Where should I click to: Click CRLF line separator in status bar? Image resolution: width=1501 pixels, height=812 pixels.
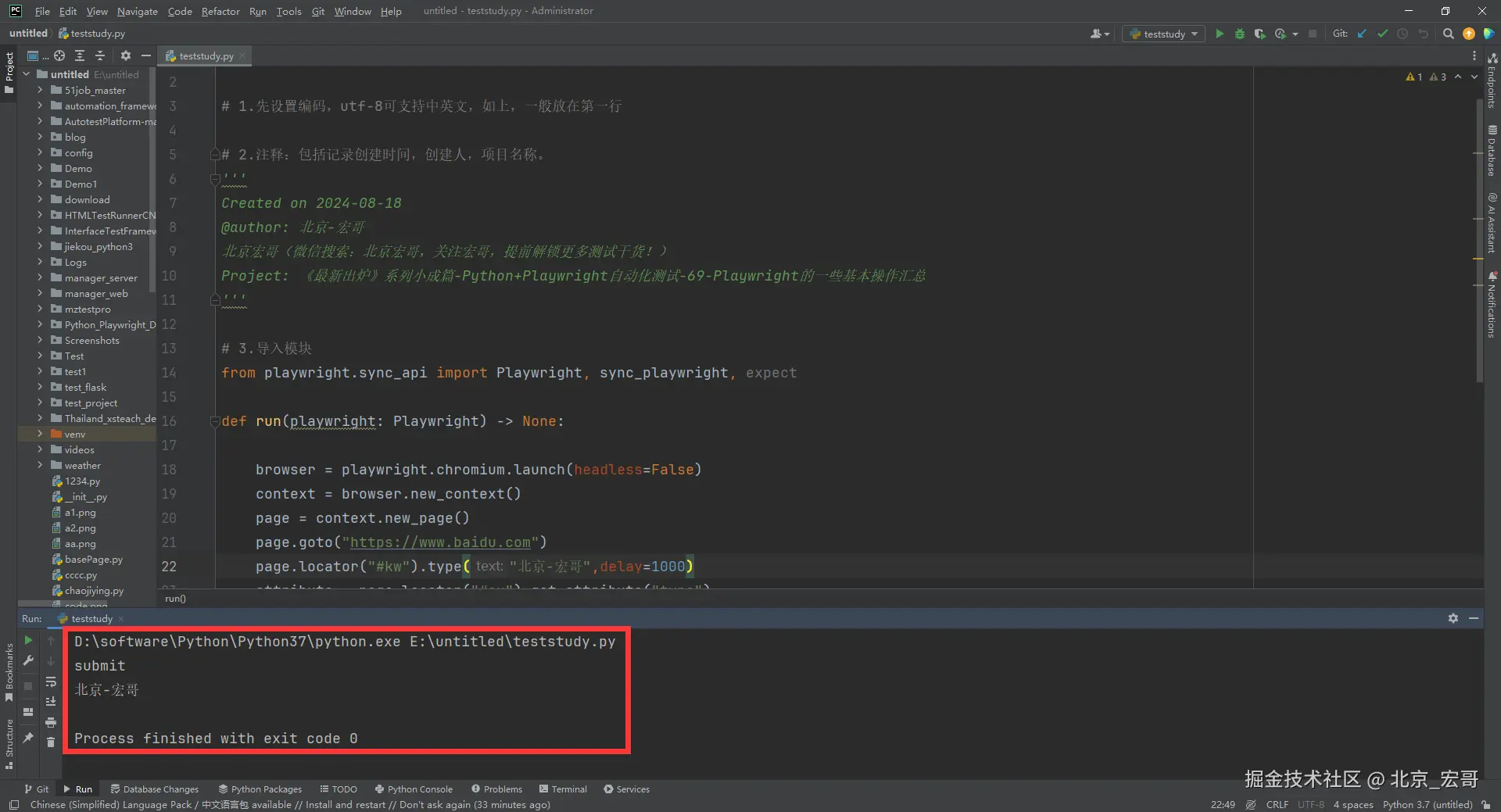click(x=1277, y=804)
